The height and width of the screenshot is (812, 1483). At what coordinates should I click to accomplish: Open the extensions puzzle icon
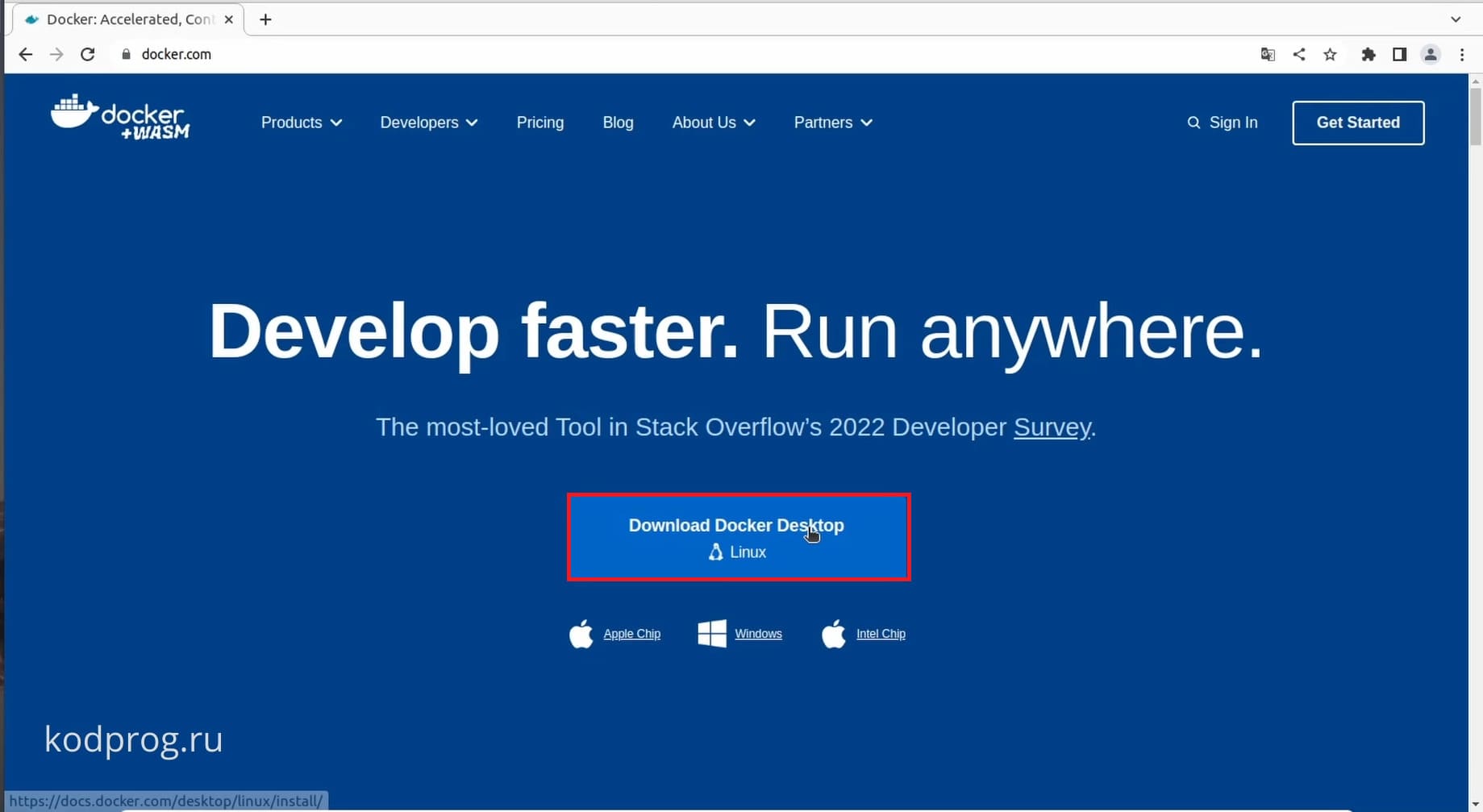coord(1368,54)
